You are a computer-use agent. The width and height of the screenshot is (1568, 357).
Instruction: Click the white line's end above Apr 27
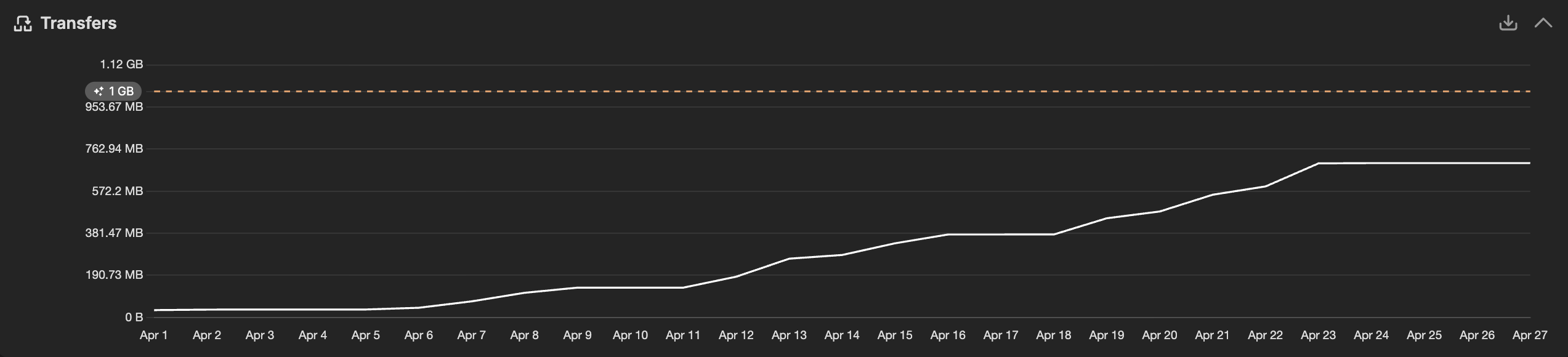(1529, 163)
